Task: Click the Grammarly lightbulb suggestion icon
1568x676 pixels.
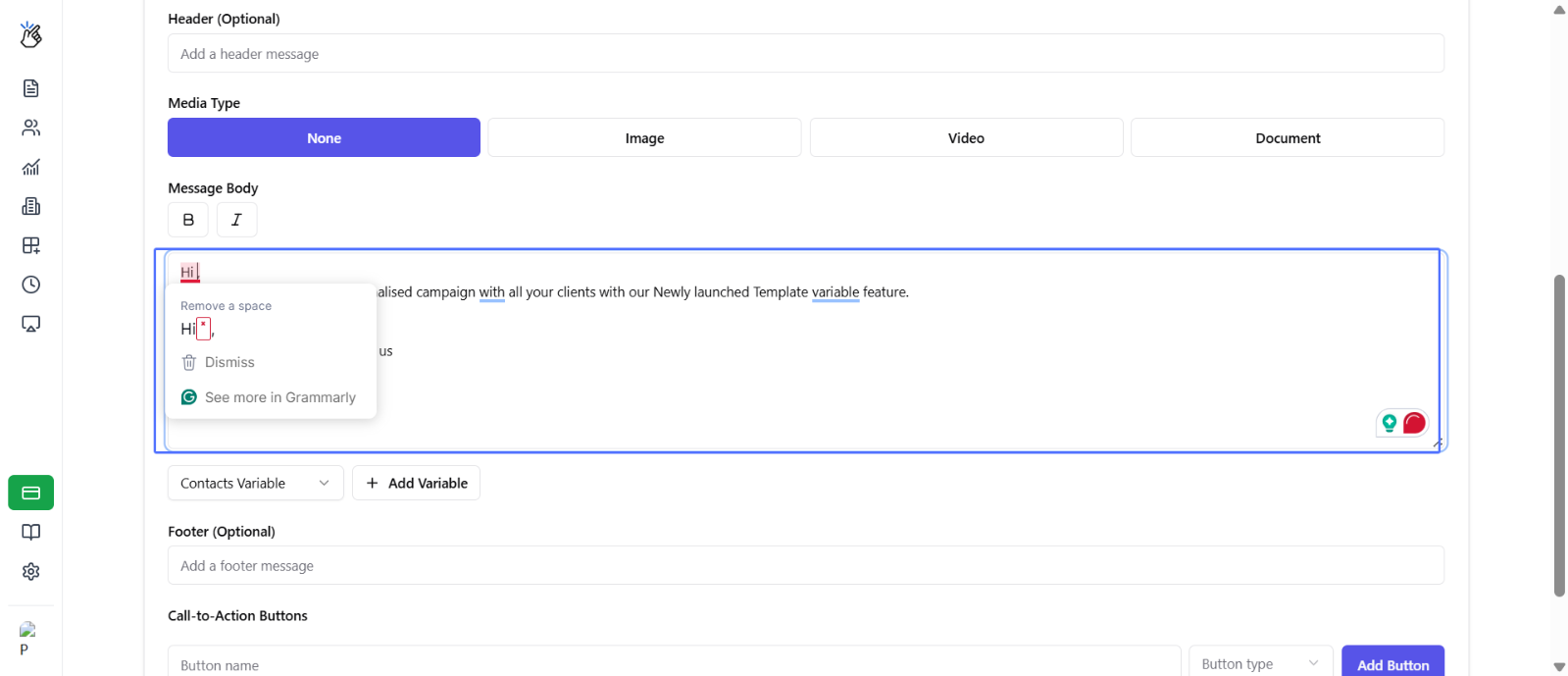Action: [1390, 423]
